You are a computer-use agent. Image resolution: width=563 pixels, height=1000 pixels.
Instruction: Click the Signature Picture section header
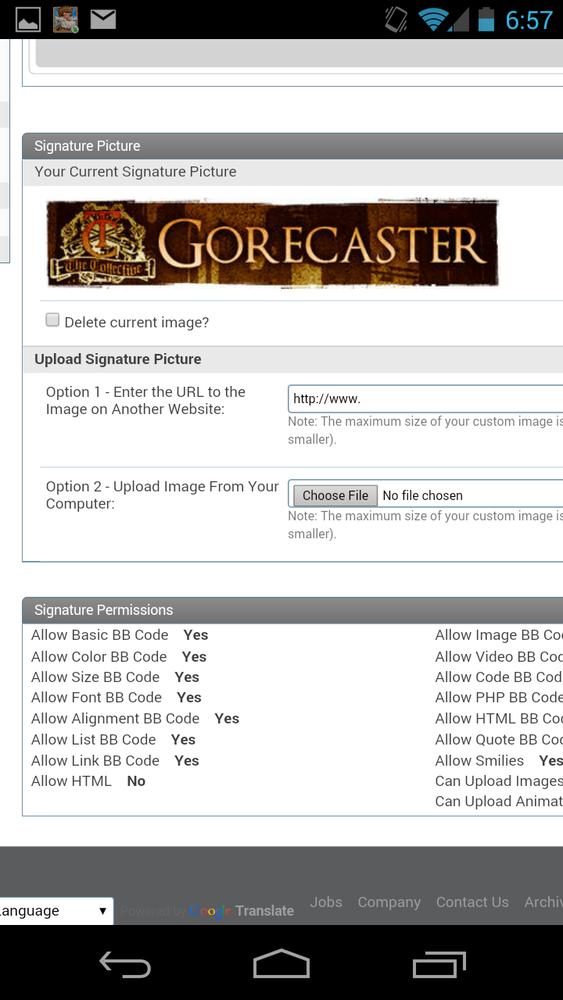click(x=293, y=146)
